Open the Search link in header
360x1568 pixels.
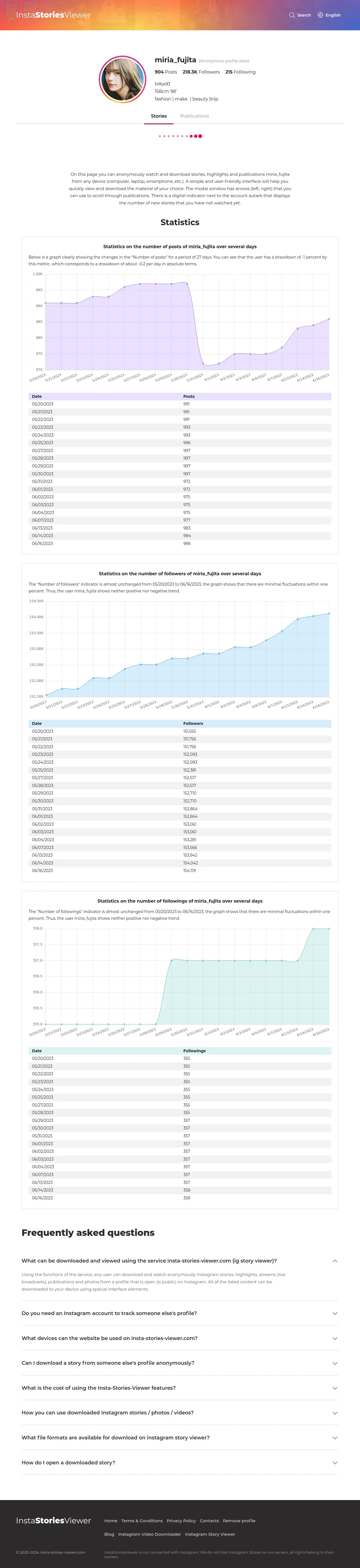click(x=300, y=15)
